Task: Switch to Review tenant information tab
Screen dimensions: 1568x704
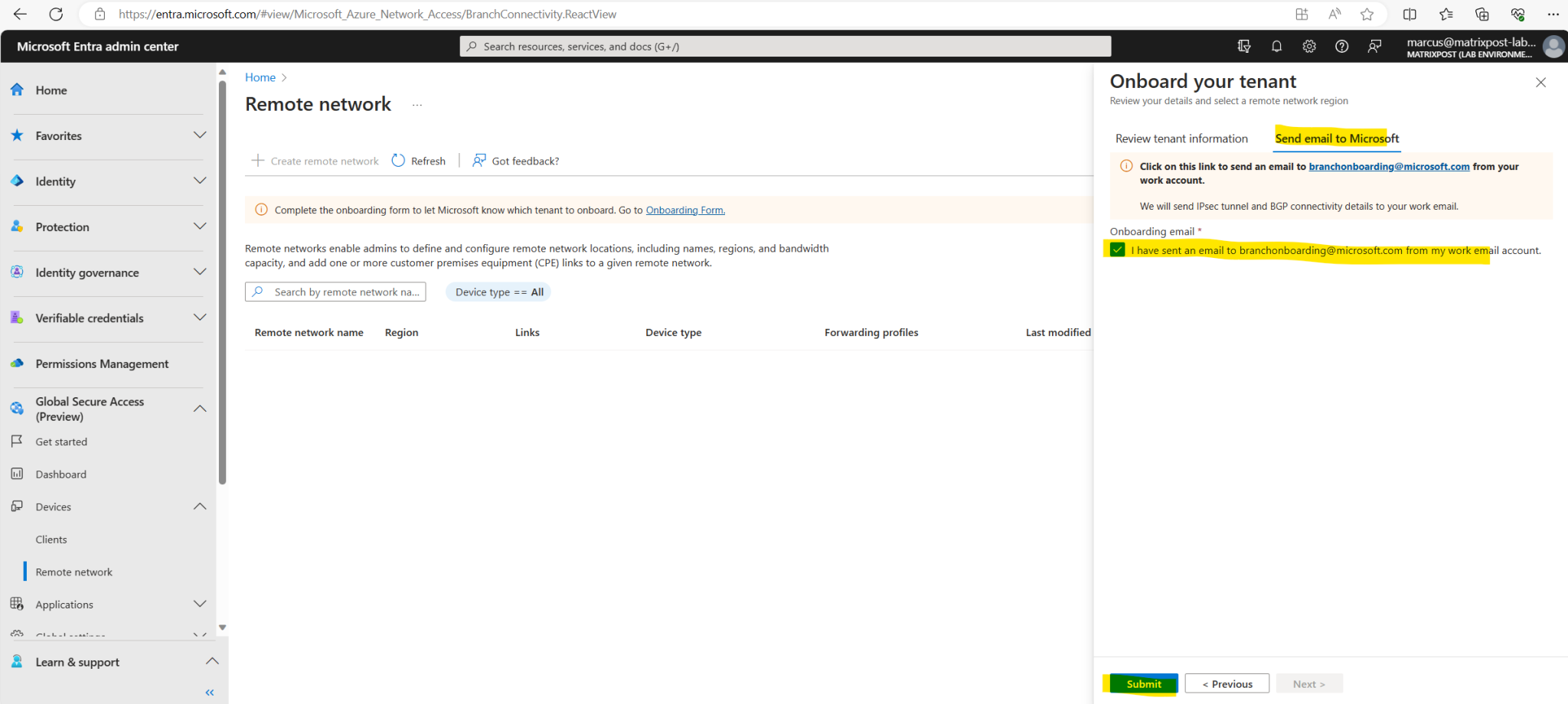Action: pos(1181,139)
